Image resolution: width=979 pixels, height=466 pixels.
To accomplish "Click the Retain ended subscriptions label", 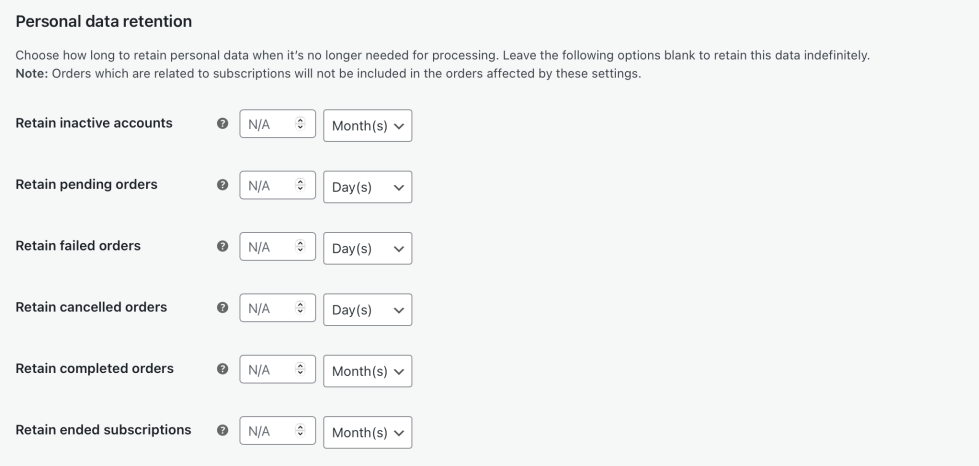I will [103, 430].
